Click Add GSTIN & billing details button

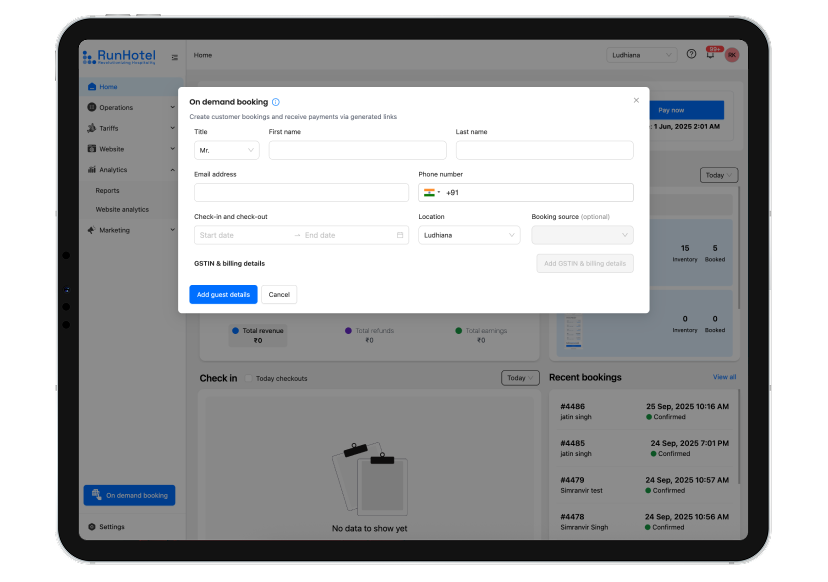(x=585, y=264)
